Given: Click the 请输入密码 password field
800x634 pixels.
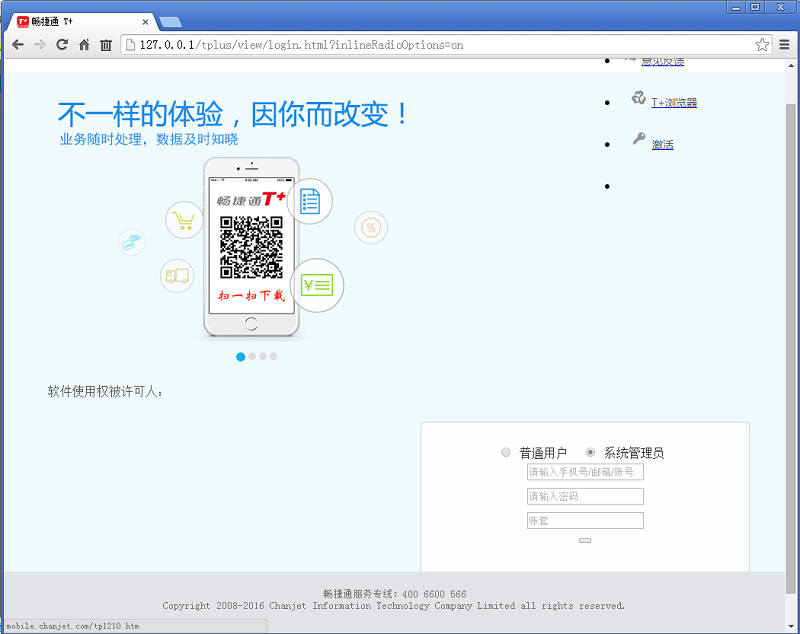Looking at the screenshot, I should [585, 496].
